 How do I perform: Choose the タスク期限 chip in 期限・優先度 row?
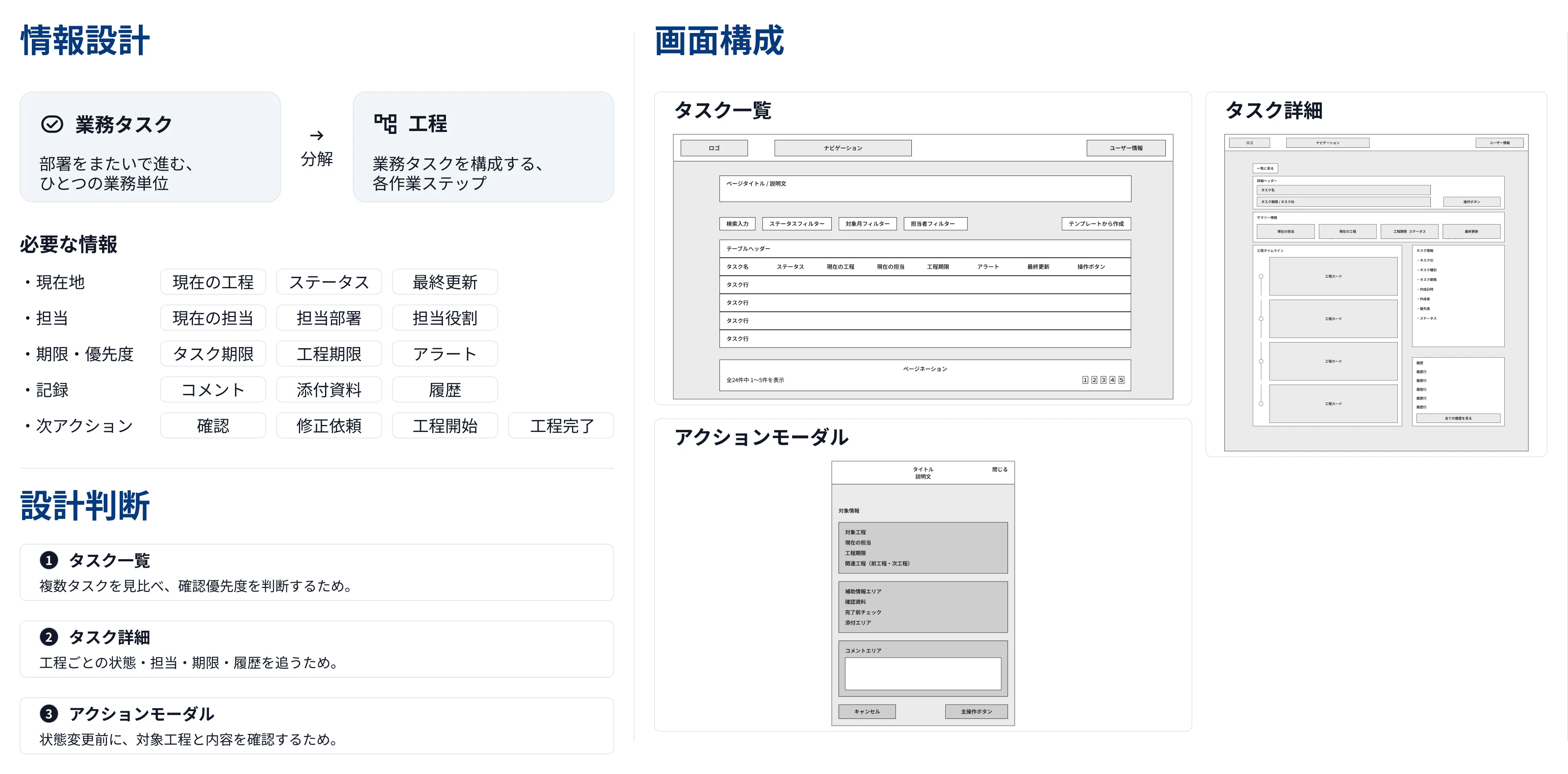pos(213,354)
